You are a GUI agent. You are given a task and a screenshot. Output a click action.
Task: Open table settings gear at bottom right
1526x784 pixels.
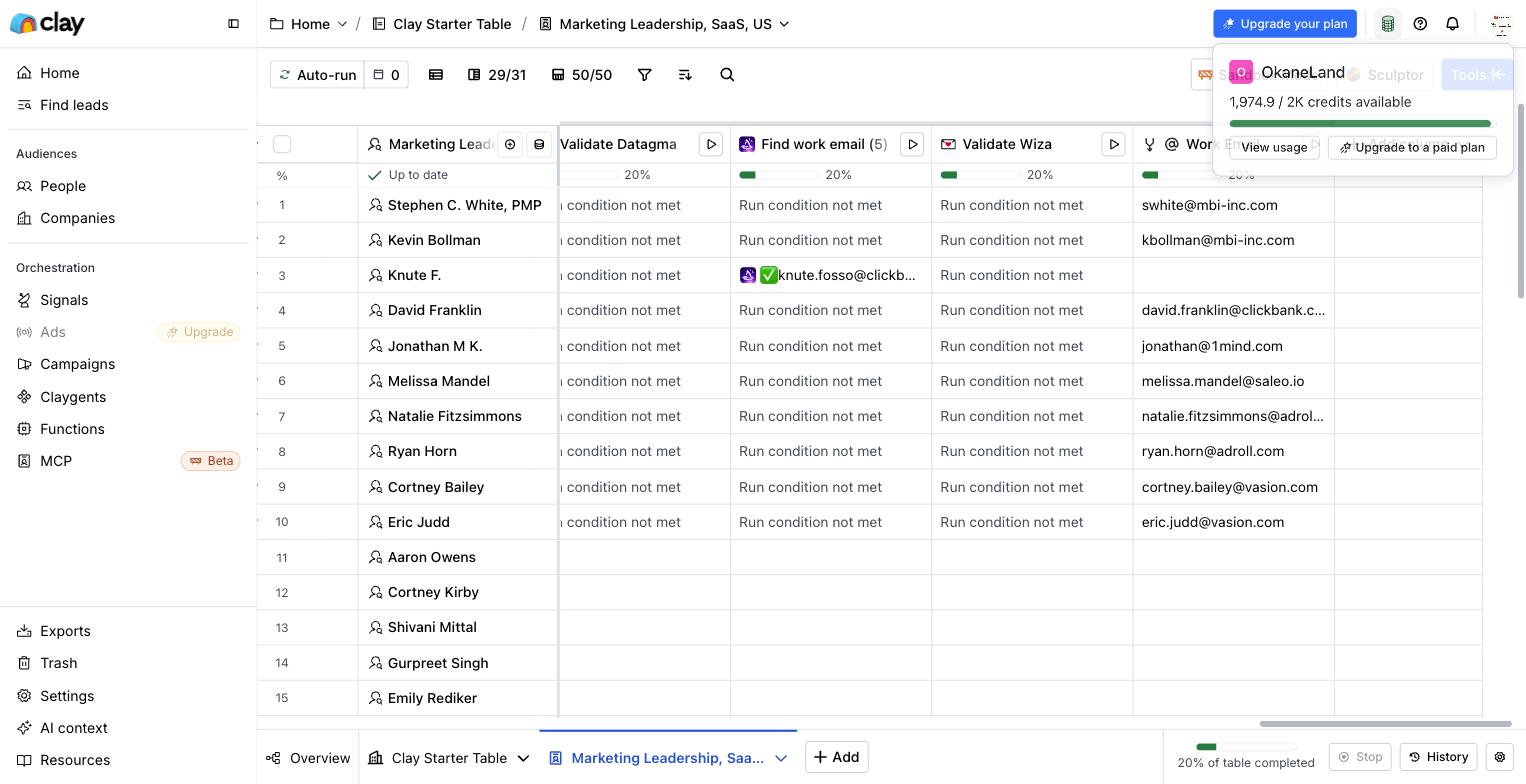coord(1500,757)
